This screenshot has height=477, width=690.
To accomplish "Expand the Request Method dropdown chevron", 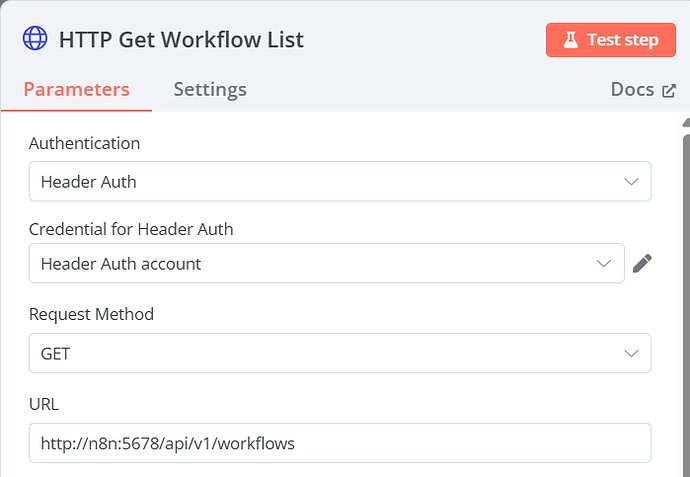I will pyautogui.click(x=631, y=353).
